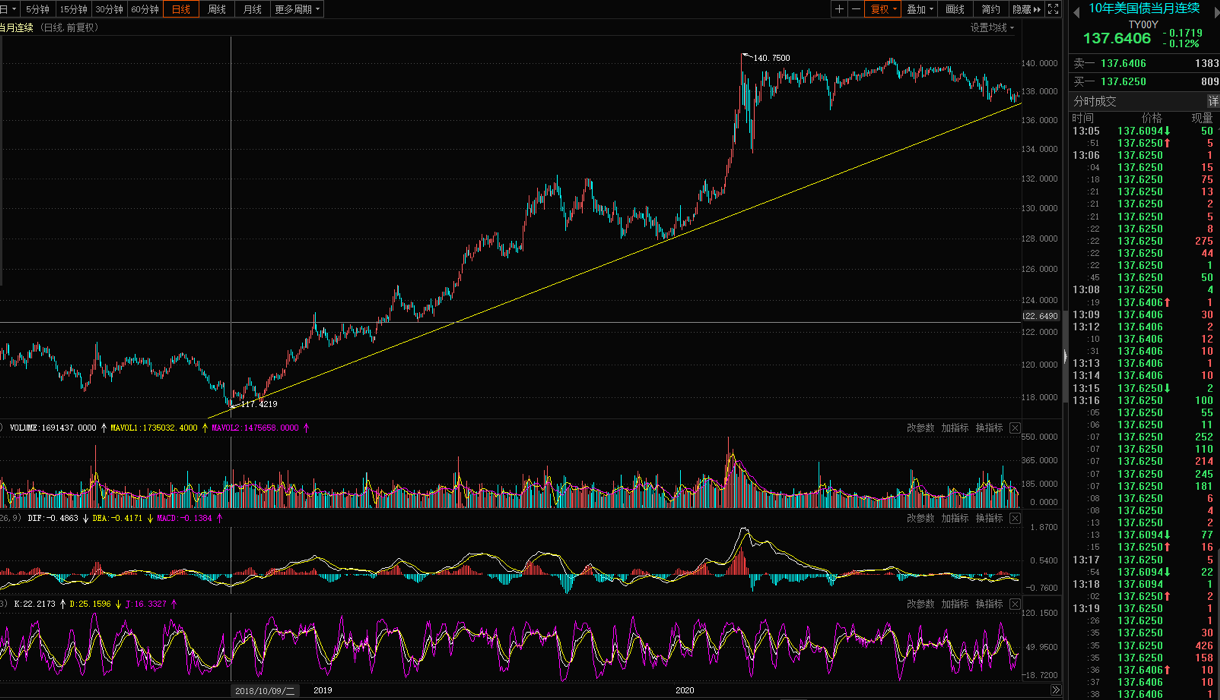Click the zoom in plus icon

(839, 9)
